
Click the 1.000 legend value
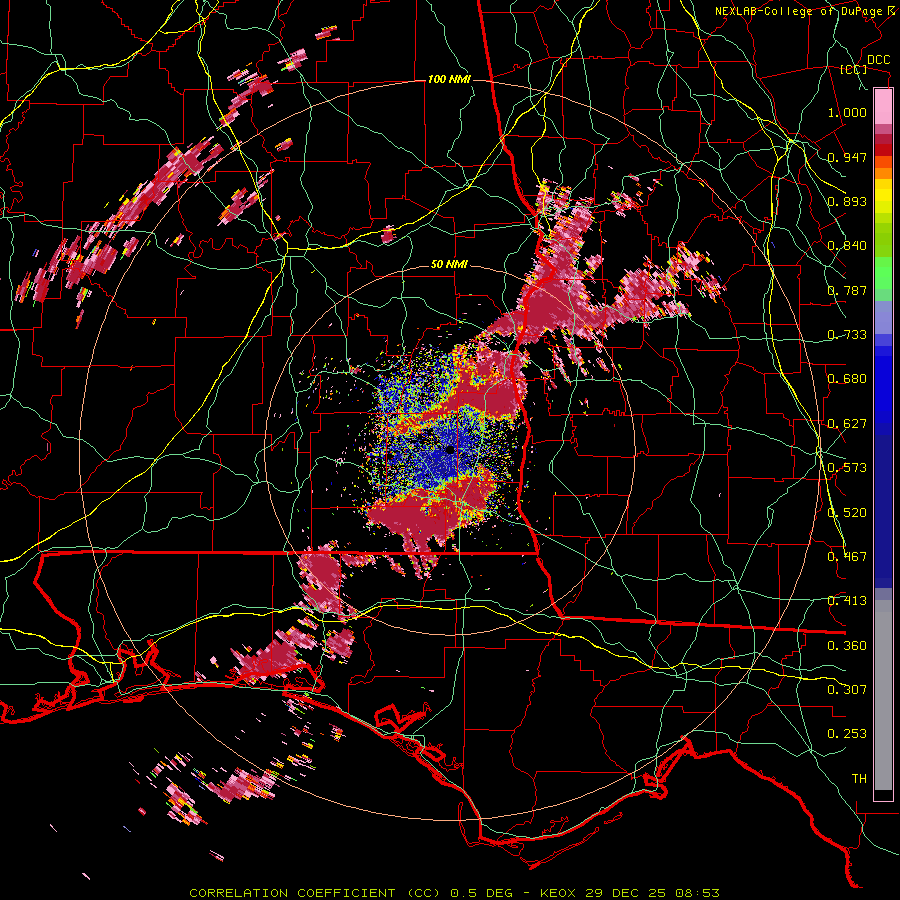(847, 112)
